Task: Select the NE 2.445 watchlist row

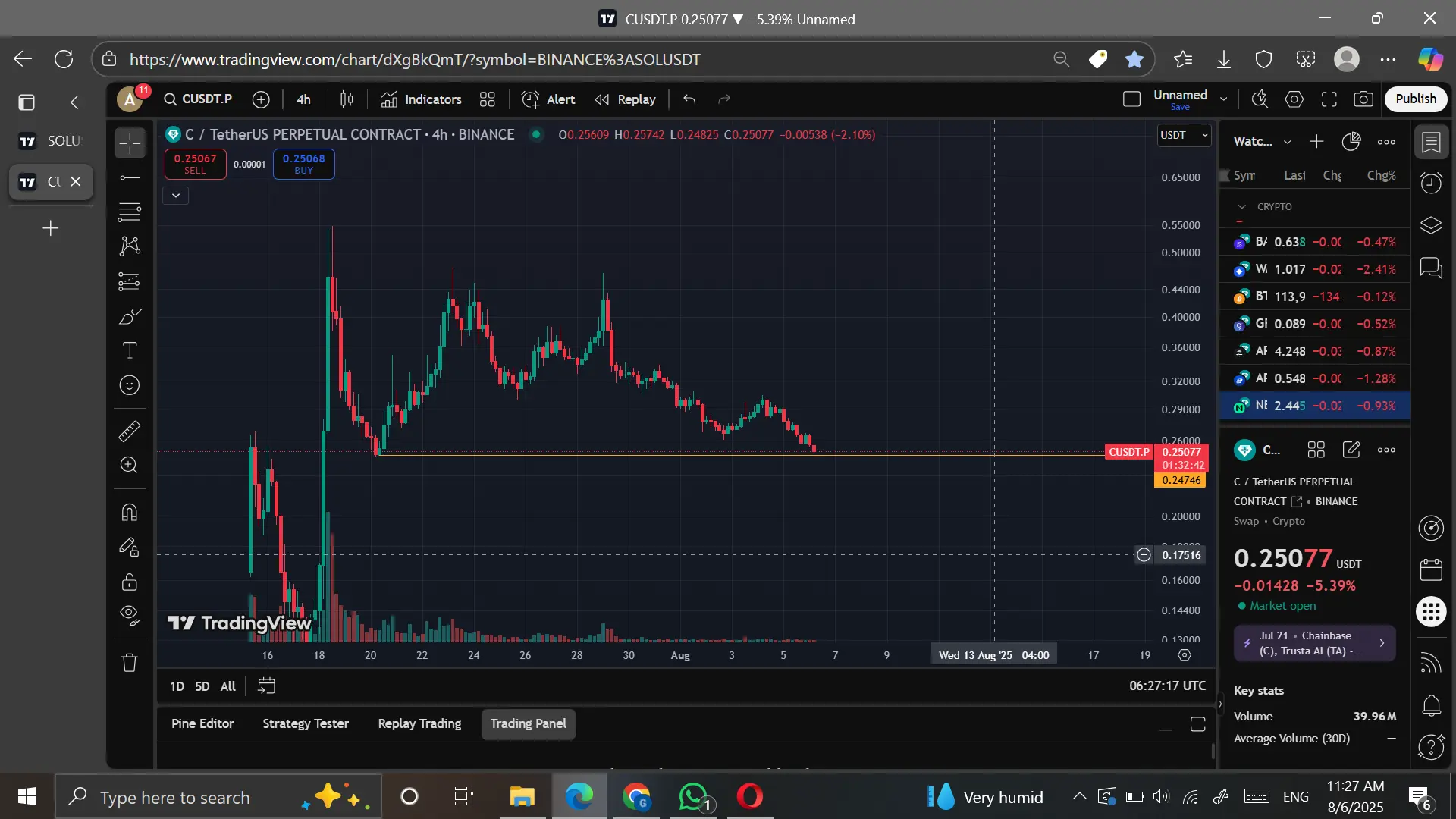Action: (x=1315, y=406)
